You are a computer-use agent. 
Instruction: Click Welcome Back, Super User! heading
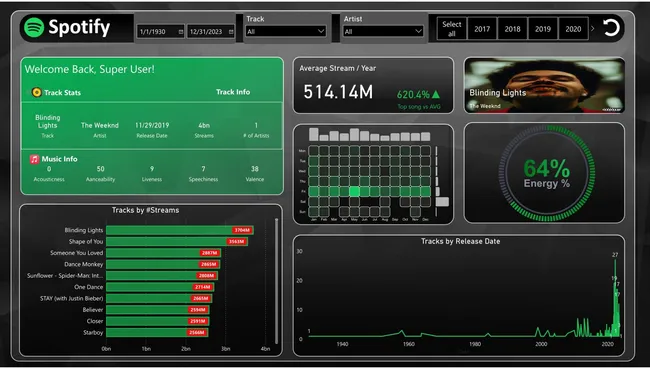pyautogui.click(x=90, y=69)
